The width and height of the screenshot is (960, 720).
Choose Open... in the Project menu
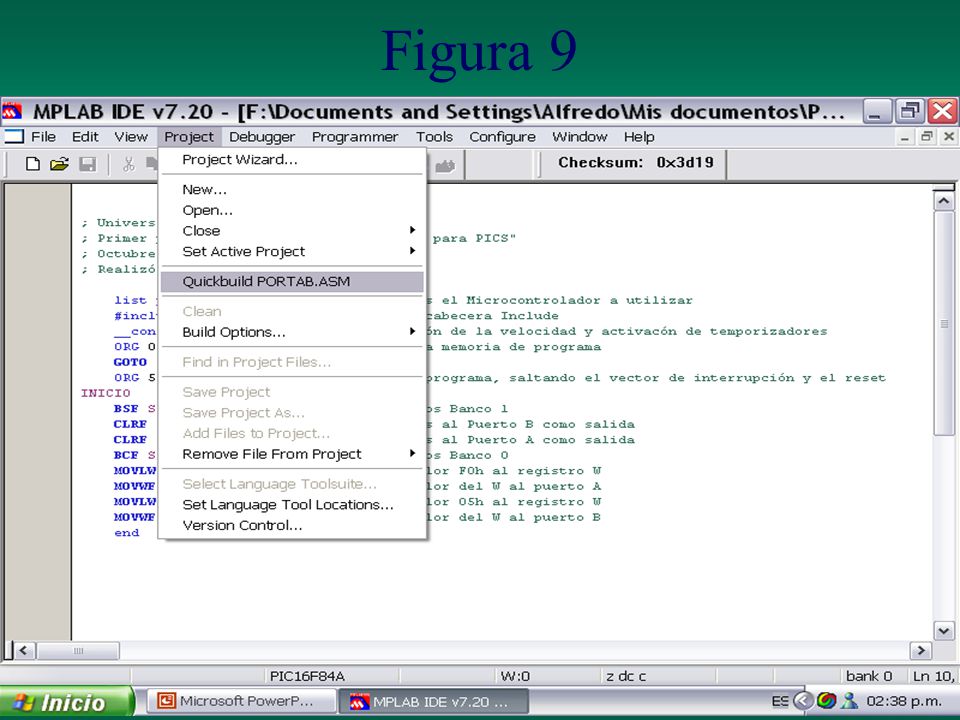click(292, 211)
